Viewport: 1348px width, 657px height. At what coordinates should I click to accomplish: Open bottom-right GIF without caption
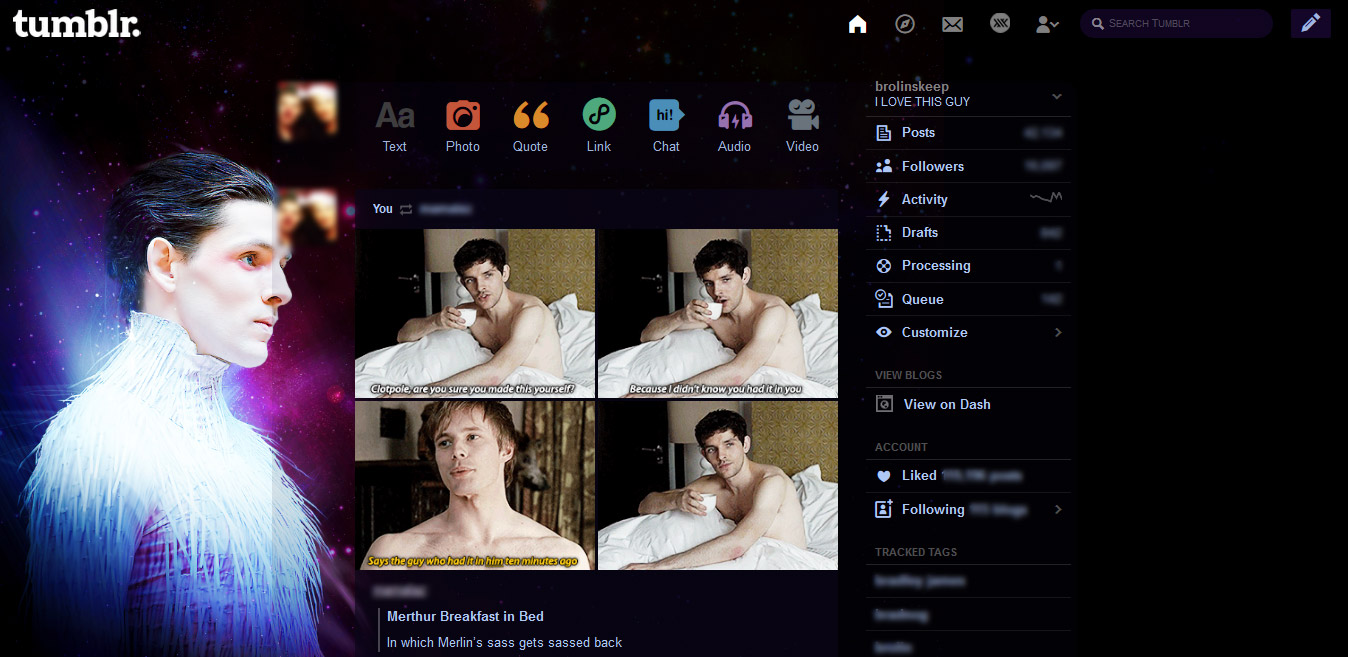click(x=718, y=485)
